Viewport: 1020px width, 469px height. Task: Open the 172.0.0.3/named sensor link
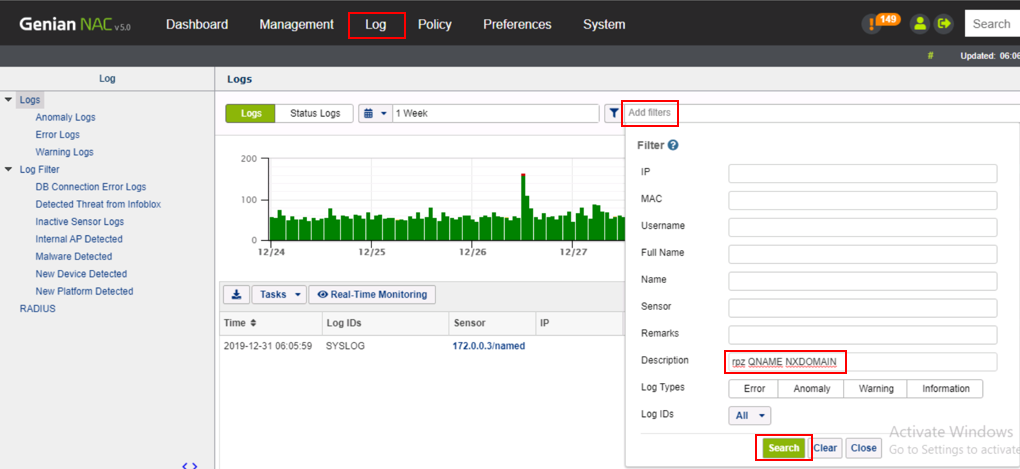click(x=489, y=346)
